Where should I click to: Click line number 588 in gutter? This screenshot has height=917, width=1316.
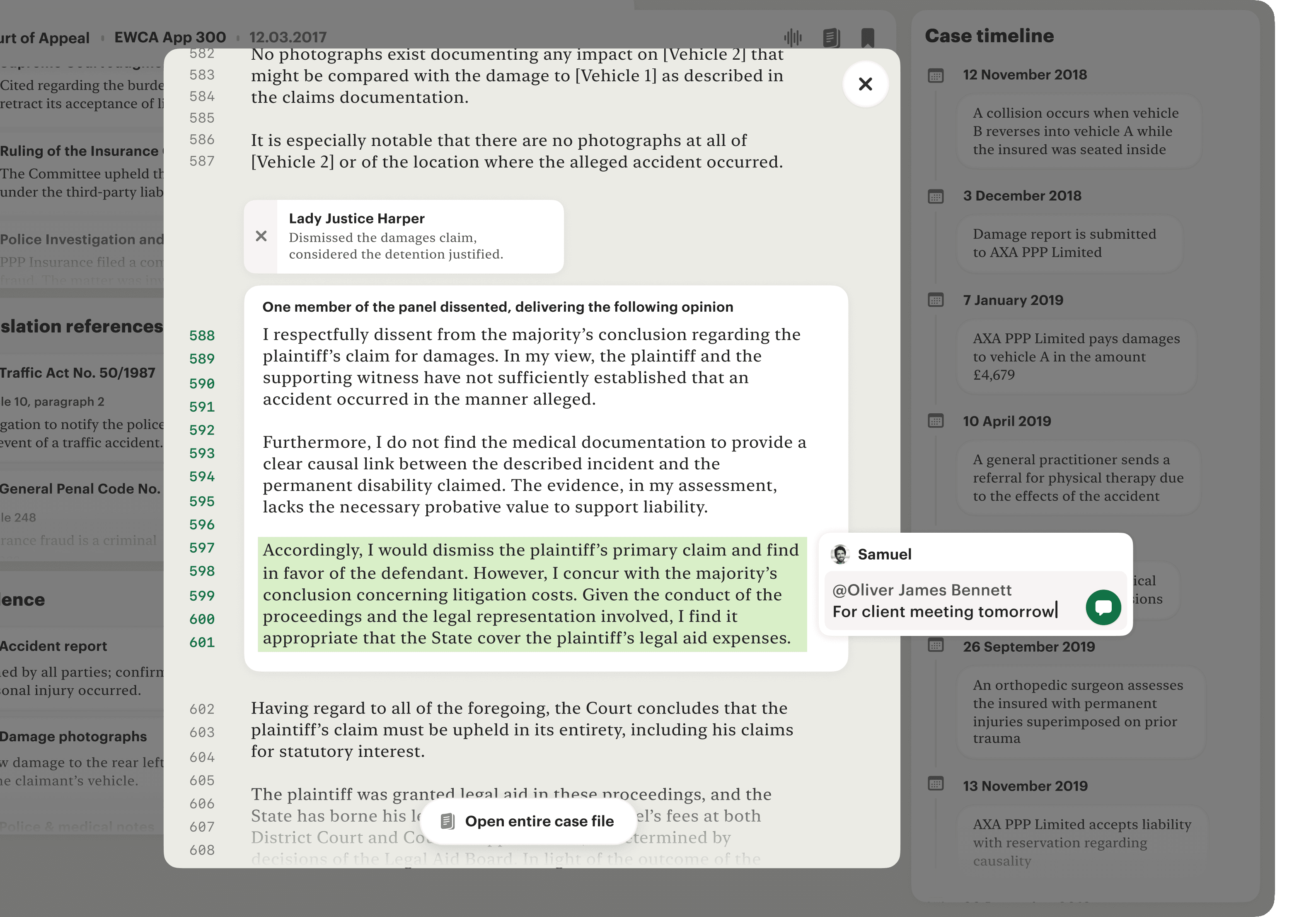coord(202,335)
